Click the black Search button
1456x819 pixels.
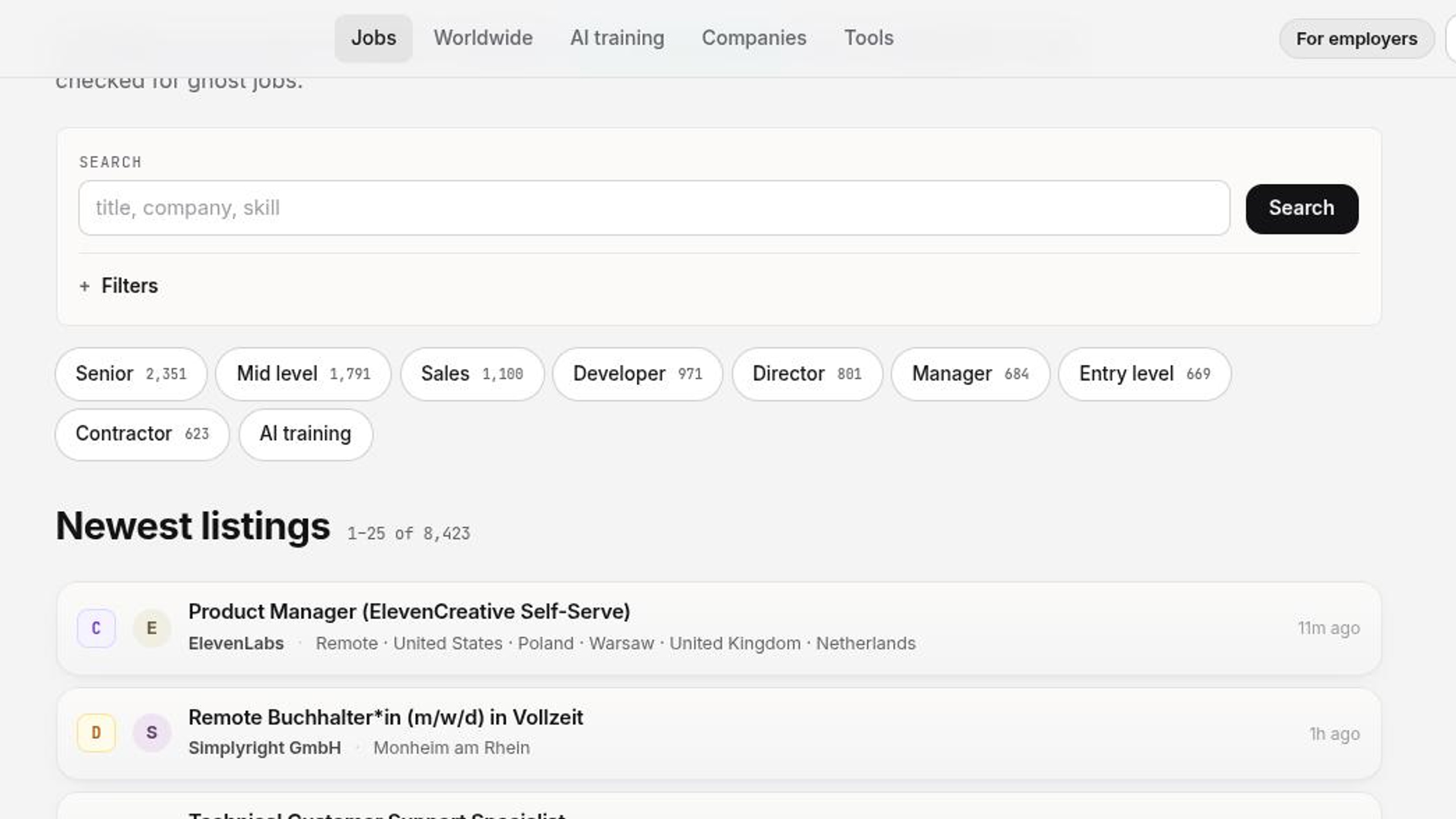1302,208
